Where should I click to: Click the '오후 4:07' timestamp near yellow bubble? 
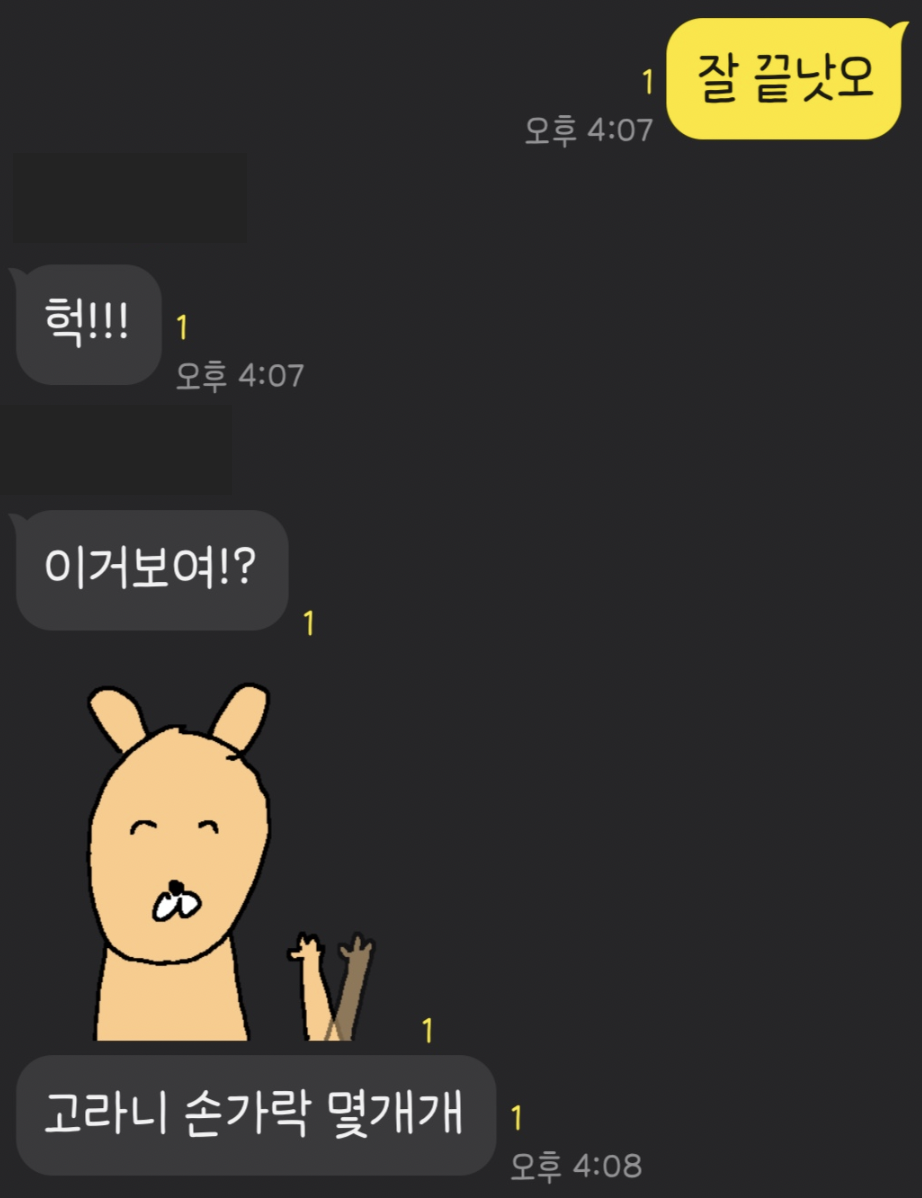pyautogui.click(x=589, y=130)
